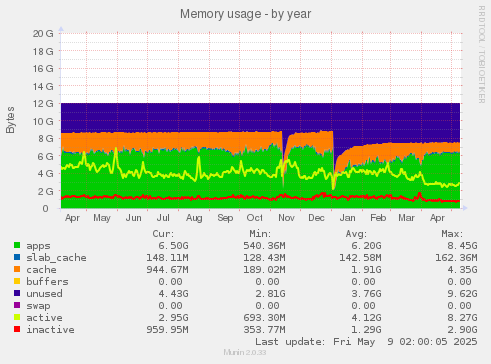
Task: Select the 'unused' legend label
Action: (44, 294)
